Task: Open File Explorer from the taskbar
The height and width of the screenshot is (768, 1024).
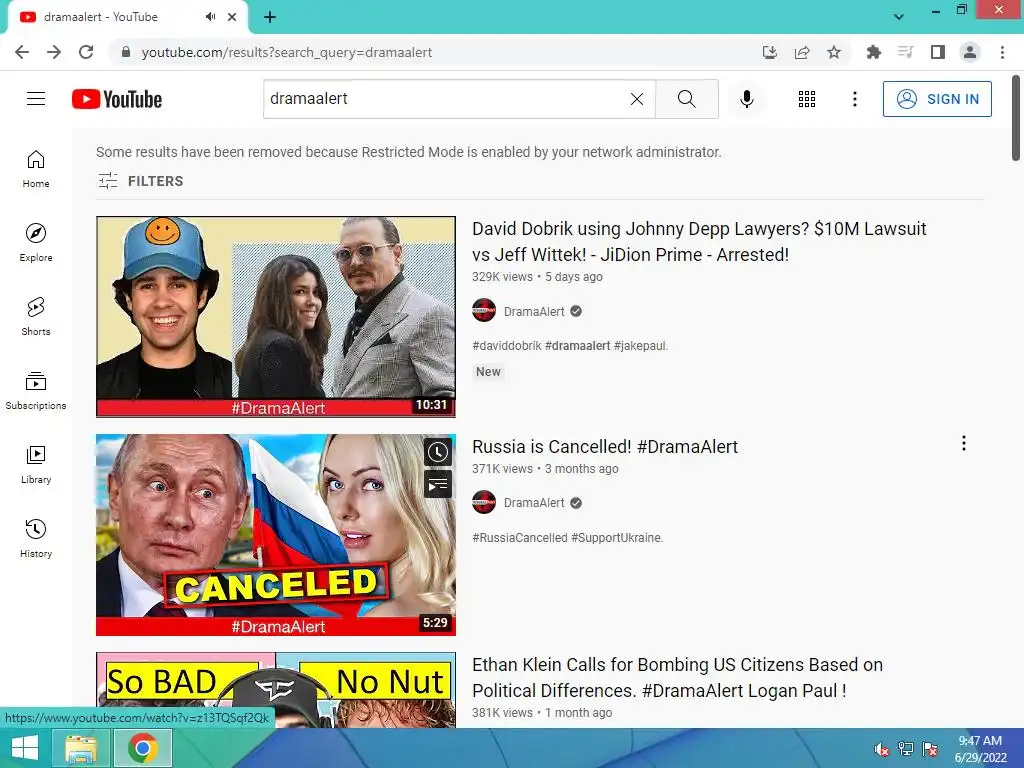Action: [x=81, y=748]
